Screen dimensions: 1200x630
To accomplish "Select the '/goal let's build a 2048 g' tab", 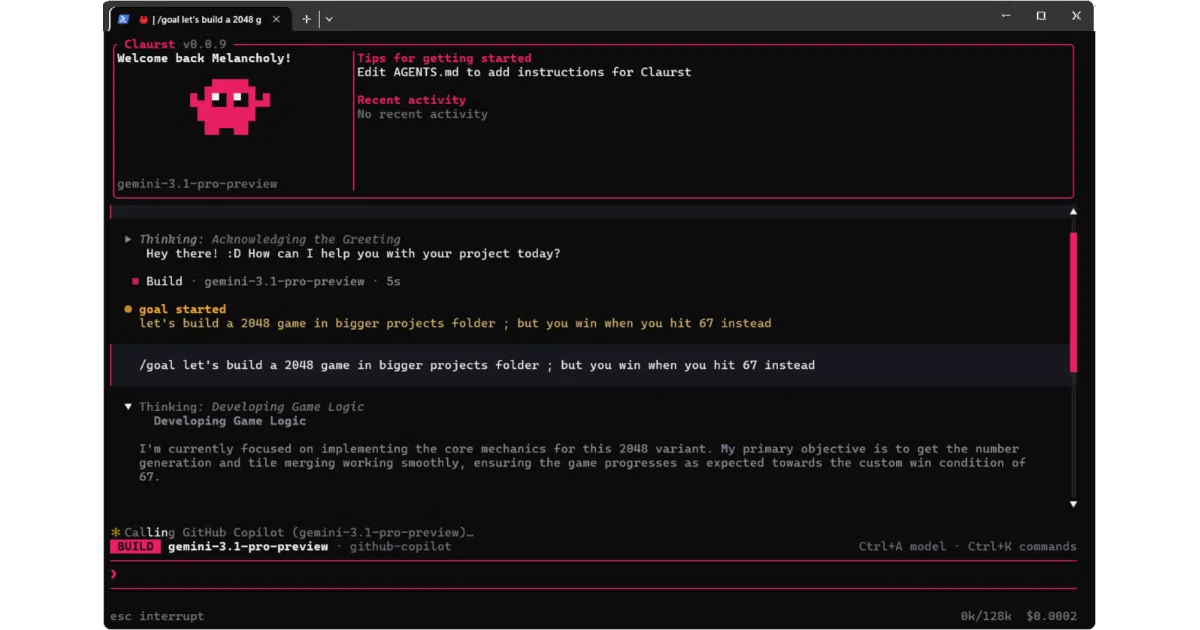I will click(200, 18).
